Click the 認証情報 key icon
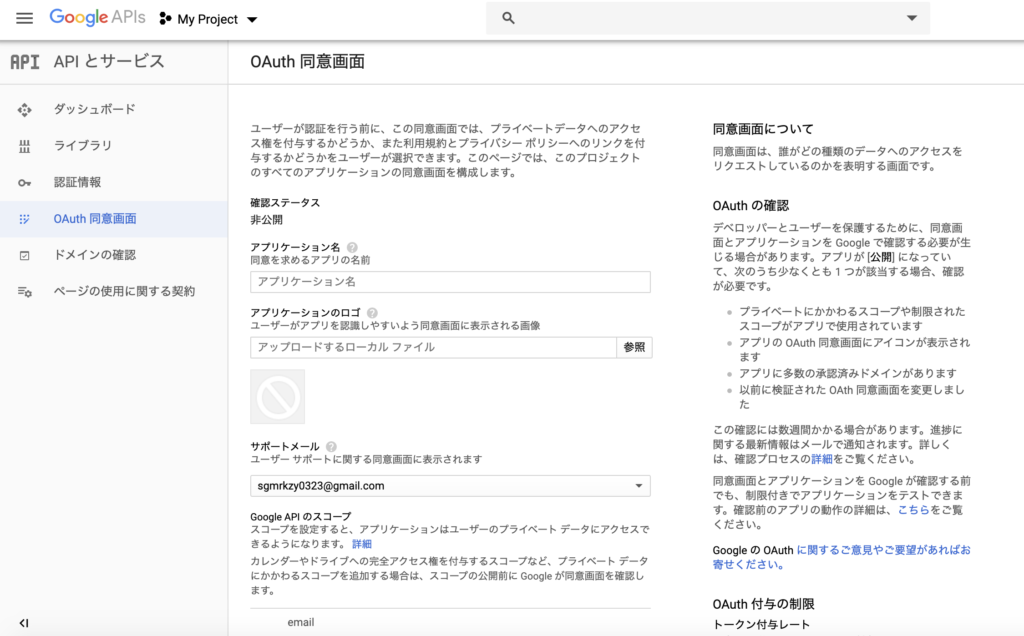This screenshot has width=1024, height=636. (x=24, y=183)
